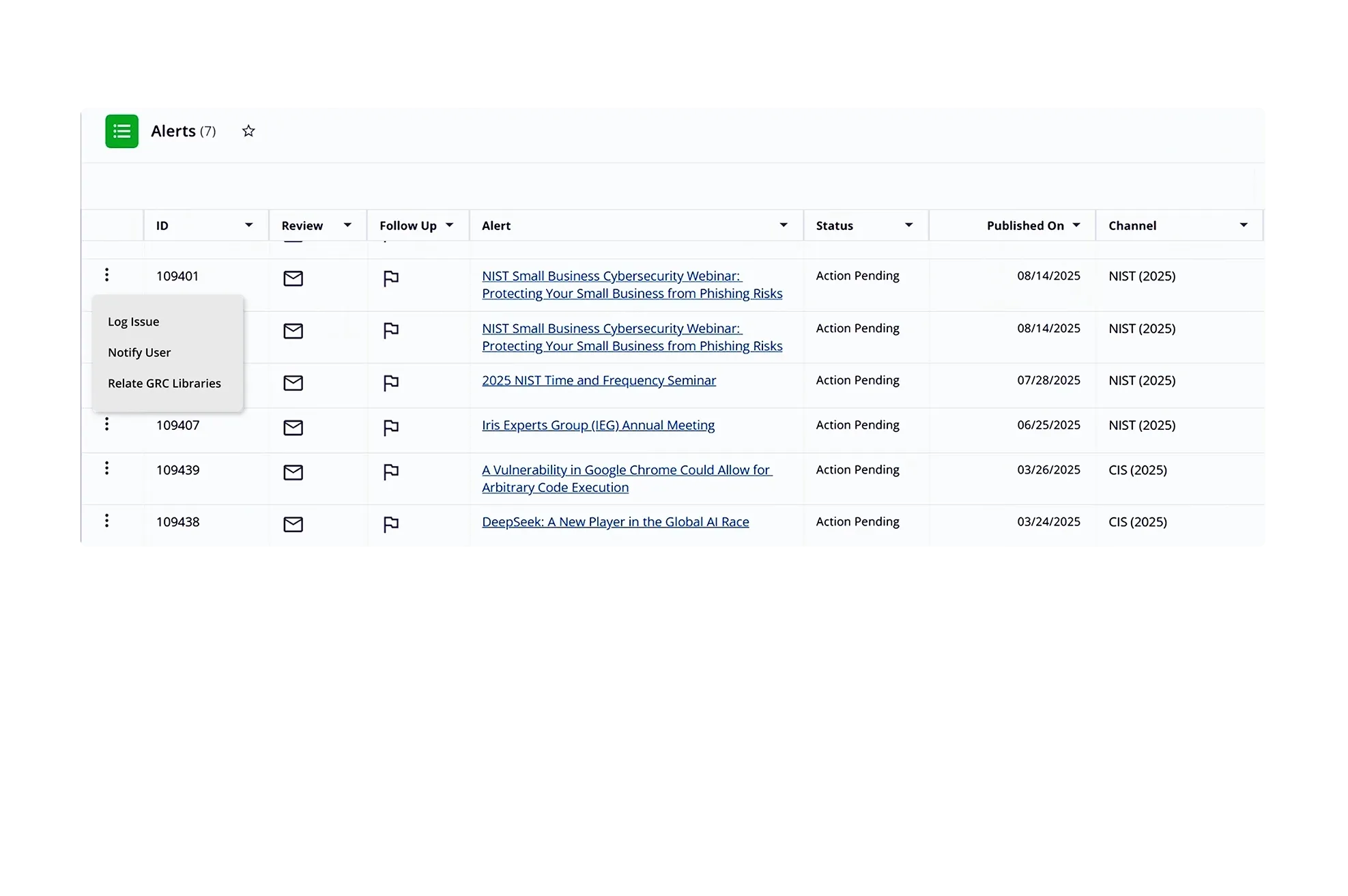Click the Alert column header

click(496, 226)
